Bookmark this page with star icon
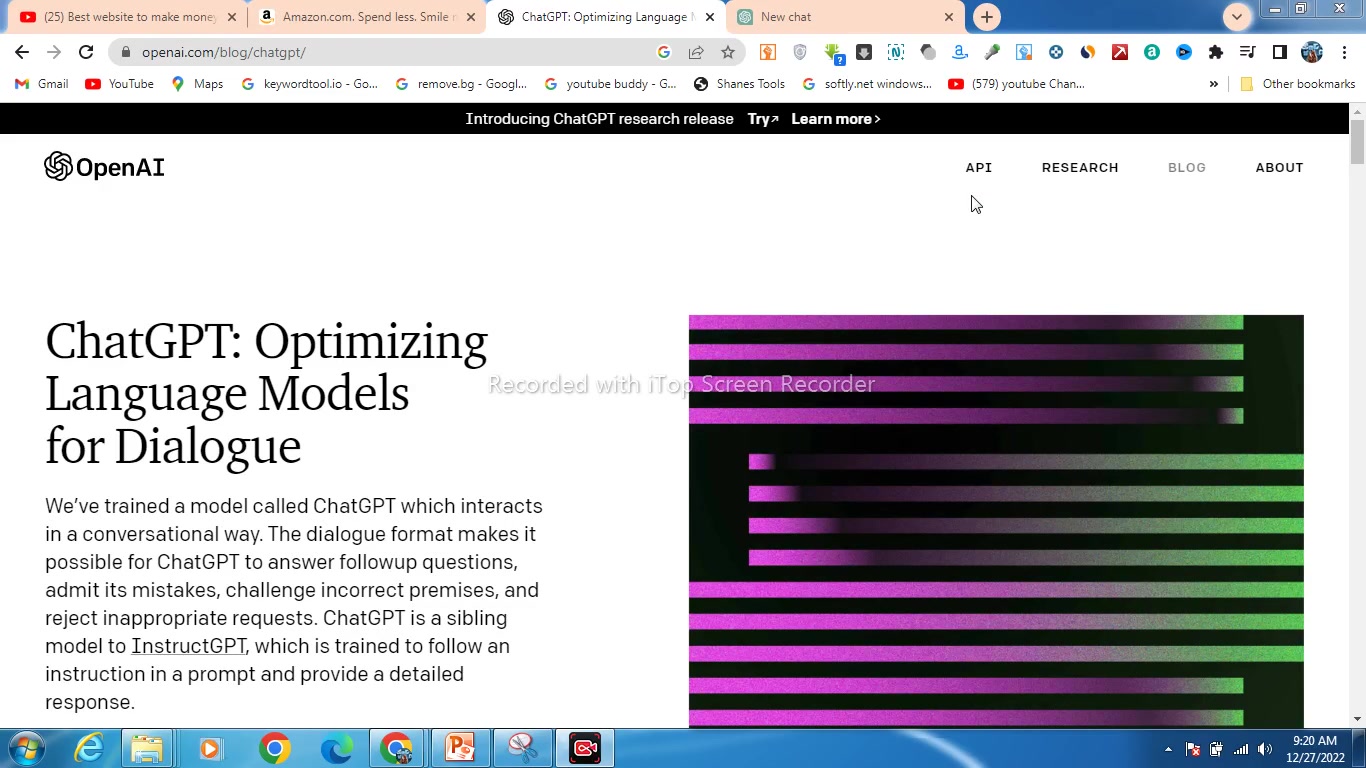This screenshot has width=1366, height=768. (728, 52)
